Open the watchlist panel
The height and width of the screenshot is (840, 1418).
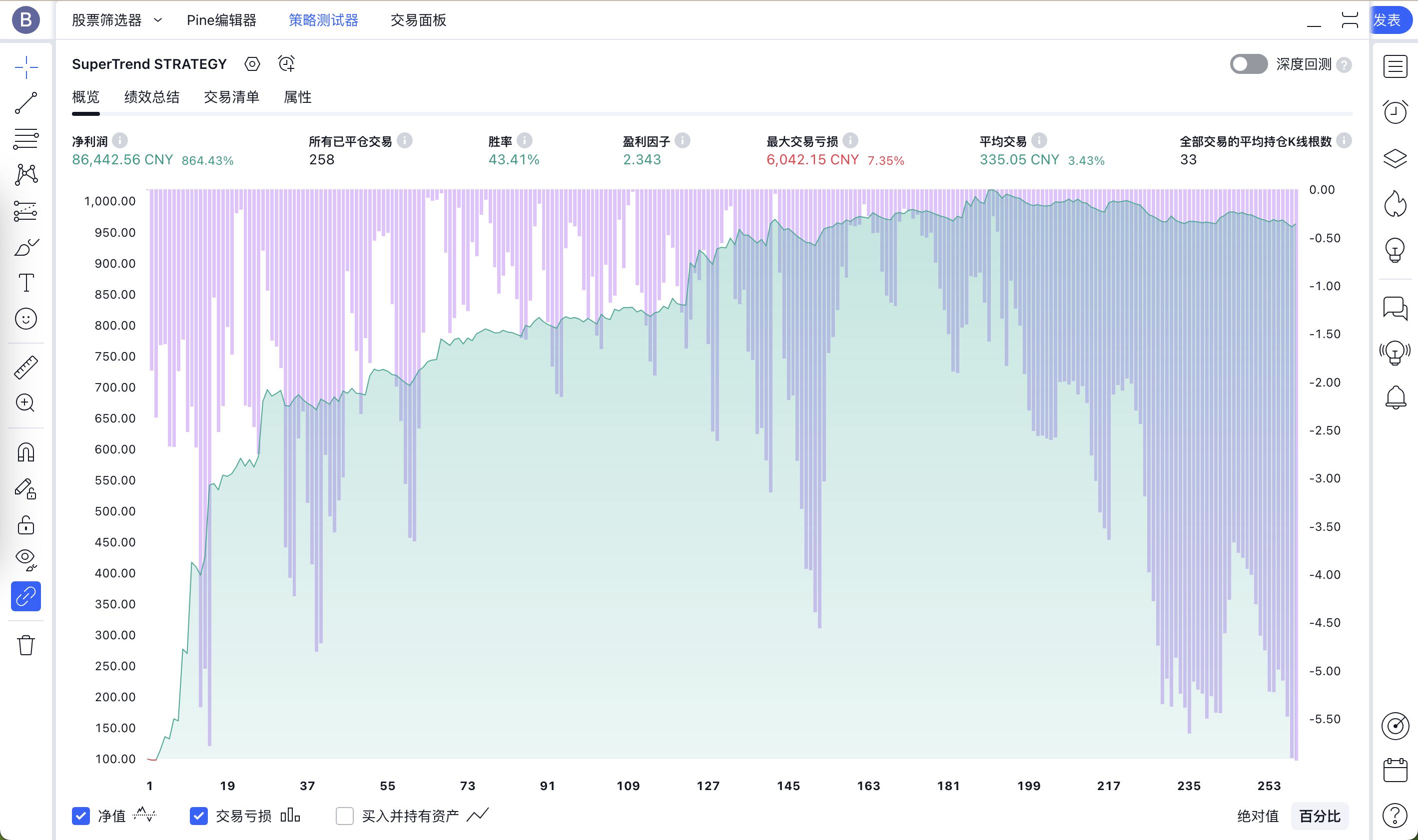(1395, 66)
